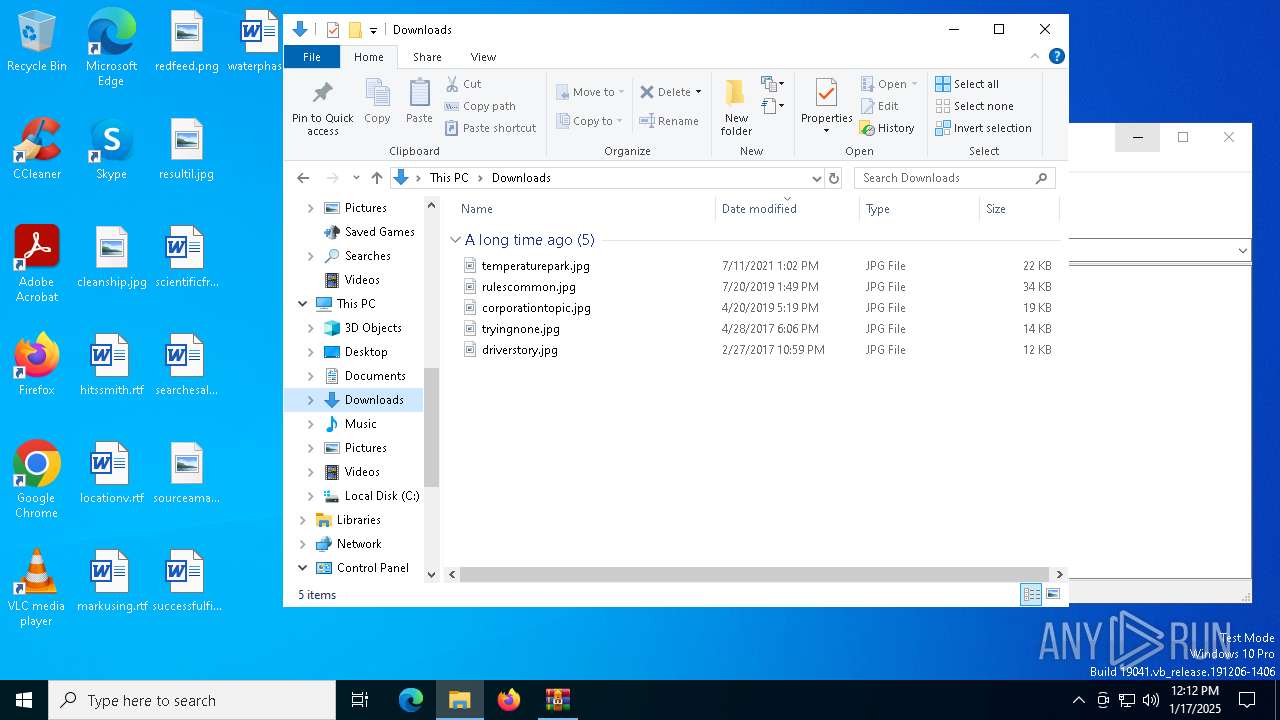Expand the Delete options arrow
This screenshot has height=720, width=1280.
point(698,92)
